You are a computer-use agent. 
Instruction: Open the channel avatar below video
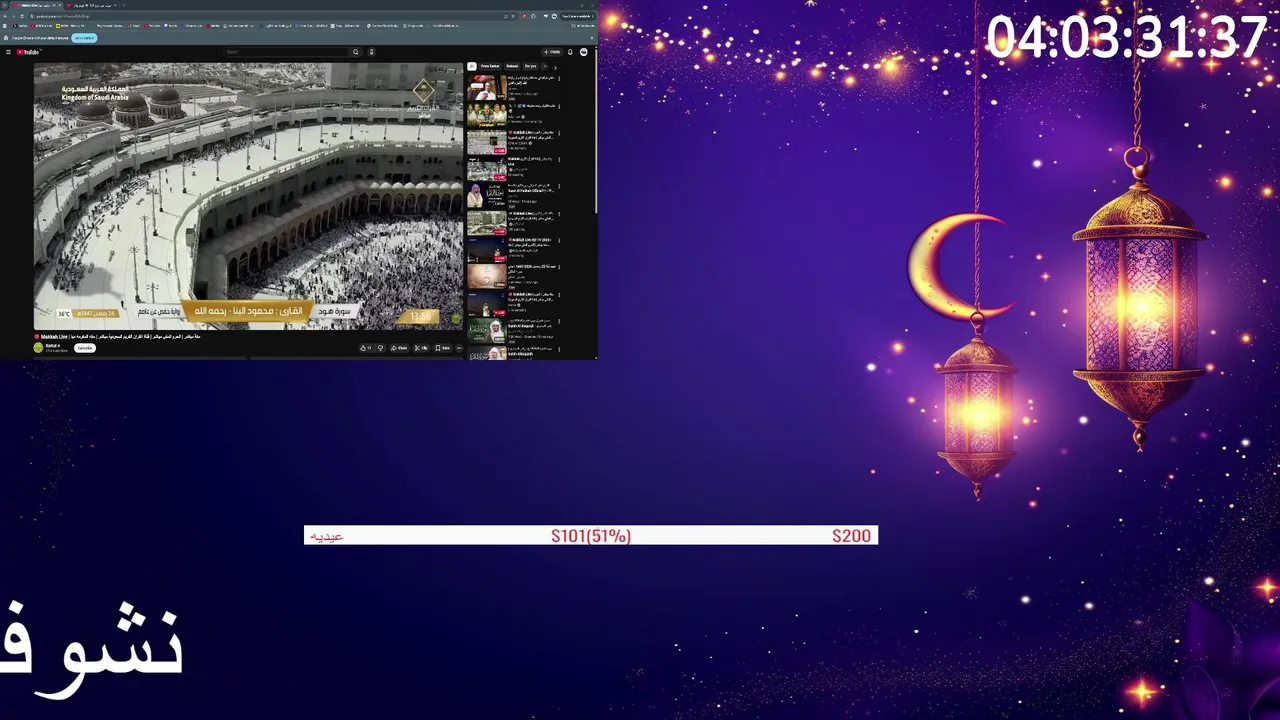38,348
